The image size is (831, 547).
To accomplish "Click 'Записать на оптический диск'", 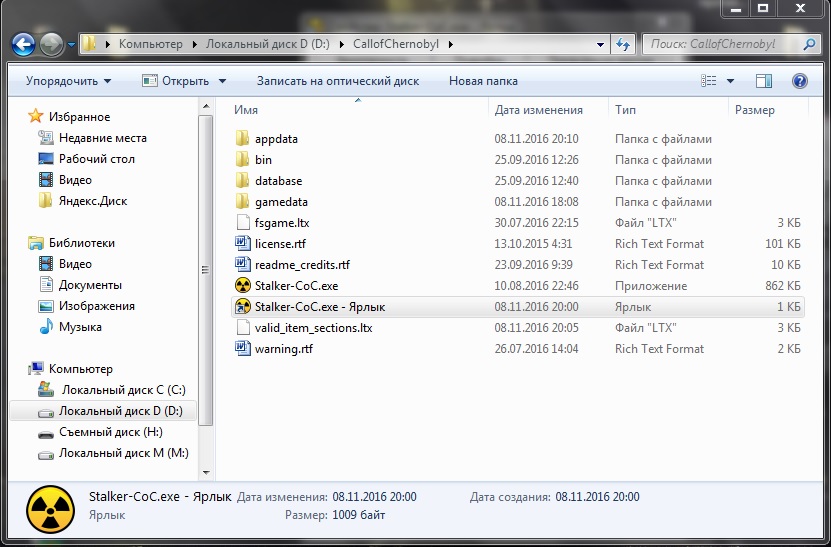I will click(x=338, y=81).
